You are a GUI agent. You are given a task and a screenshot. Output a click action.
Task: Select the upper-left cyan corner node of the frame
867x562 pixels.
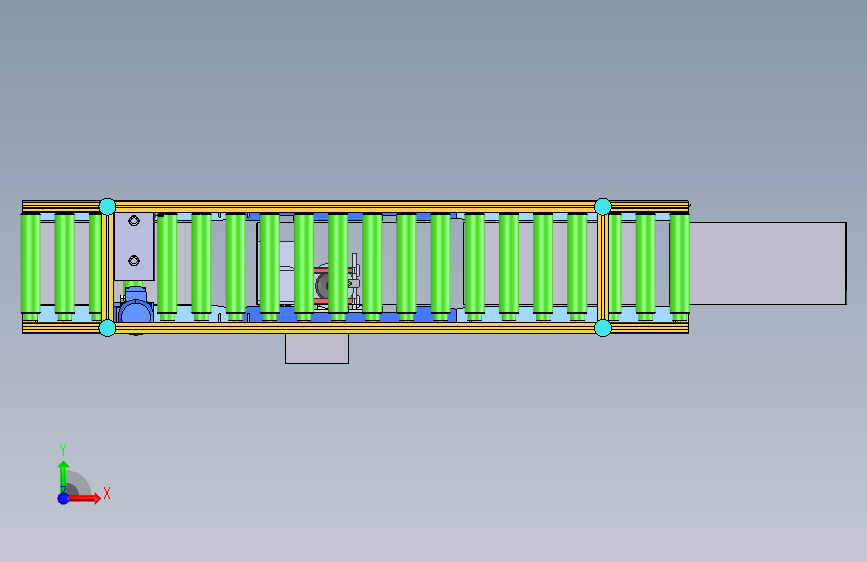(107, 207)
